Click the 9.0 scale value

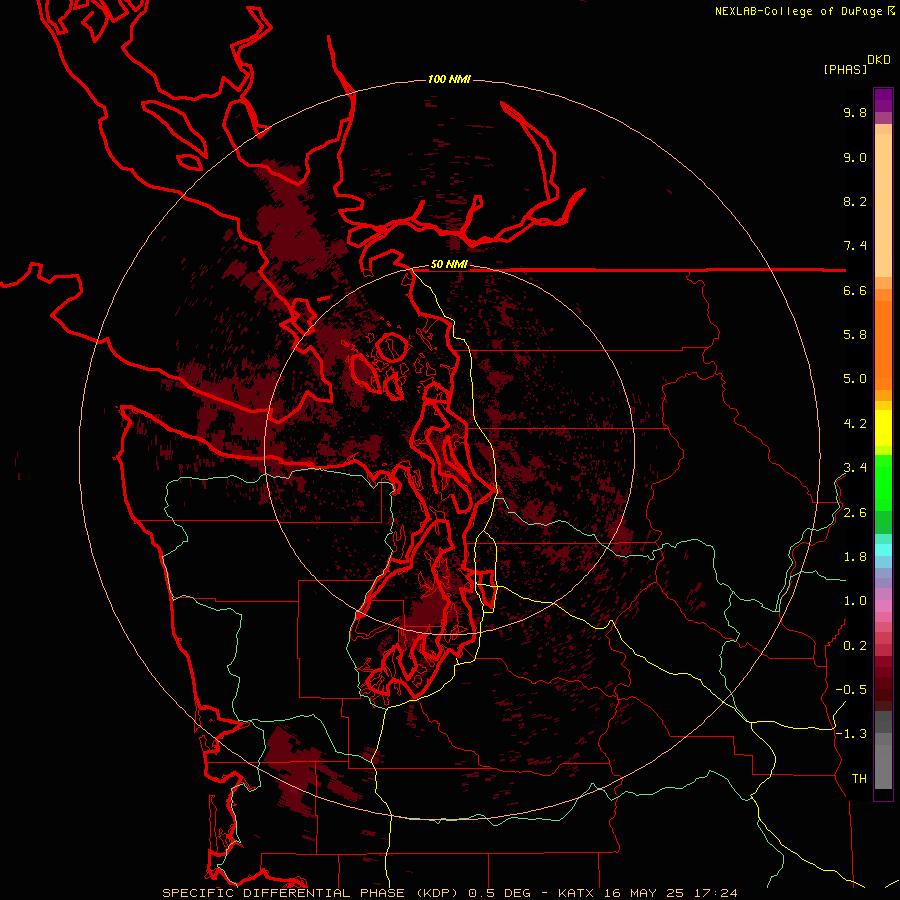point(855,157)
